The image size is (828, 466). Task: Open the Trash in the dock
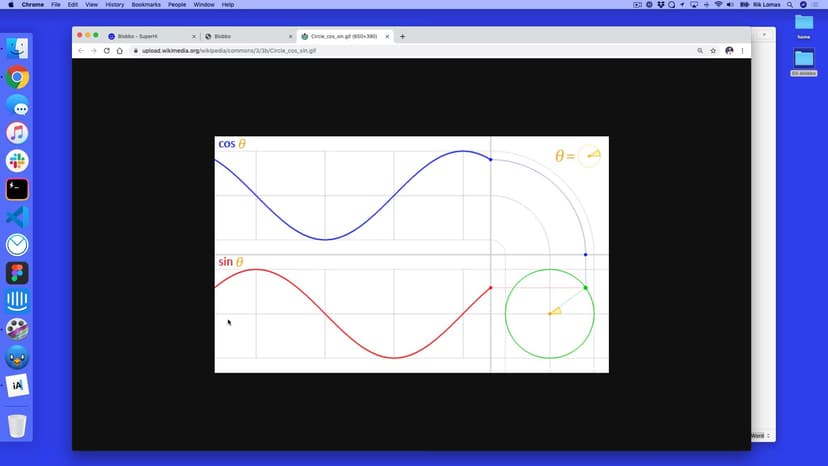click(x=17, y=425)
